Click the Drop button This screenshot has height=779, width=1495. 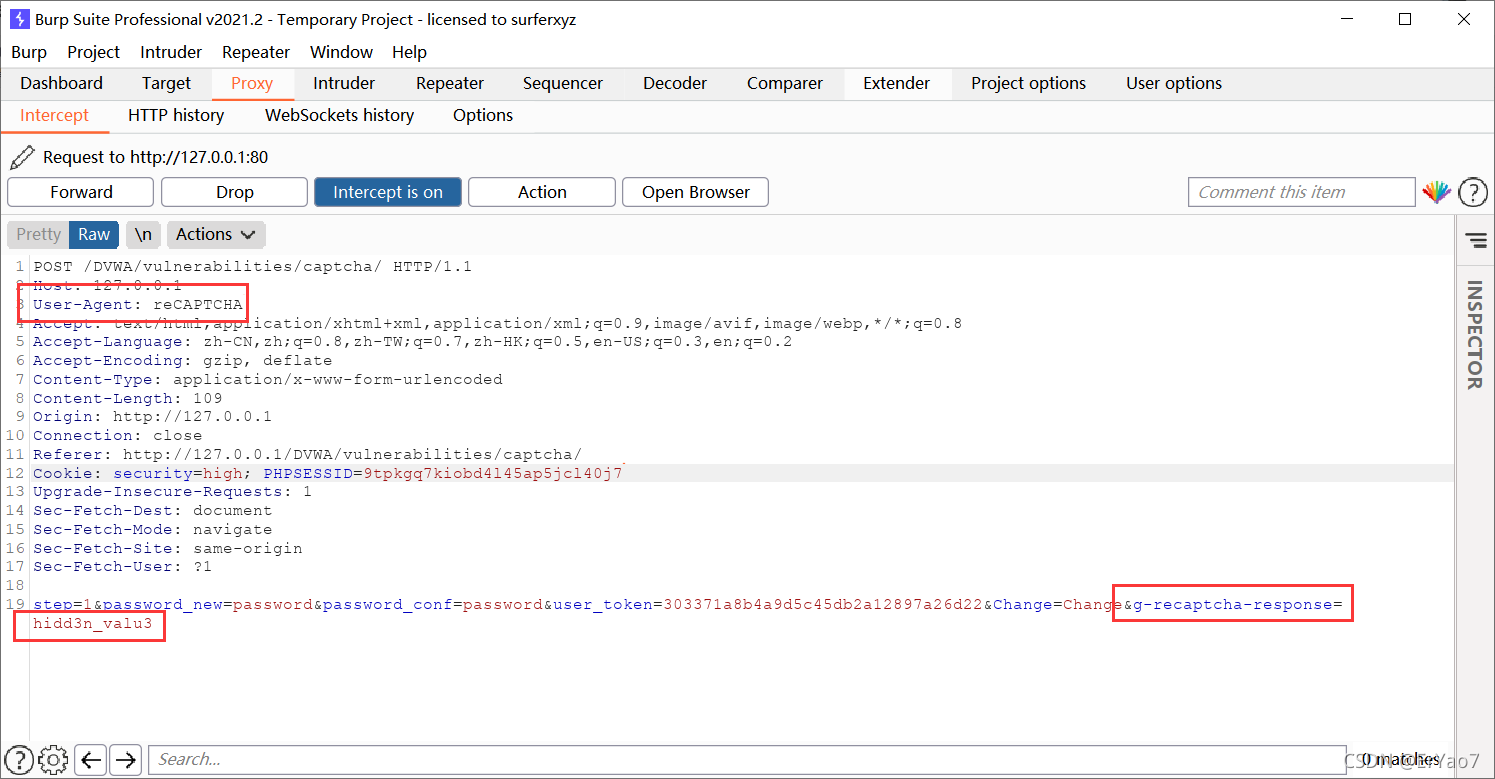pos(235,192)
